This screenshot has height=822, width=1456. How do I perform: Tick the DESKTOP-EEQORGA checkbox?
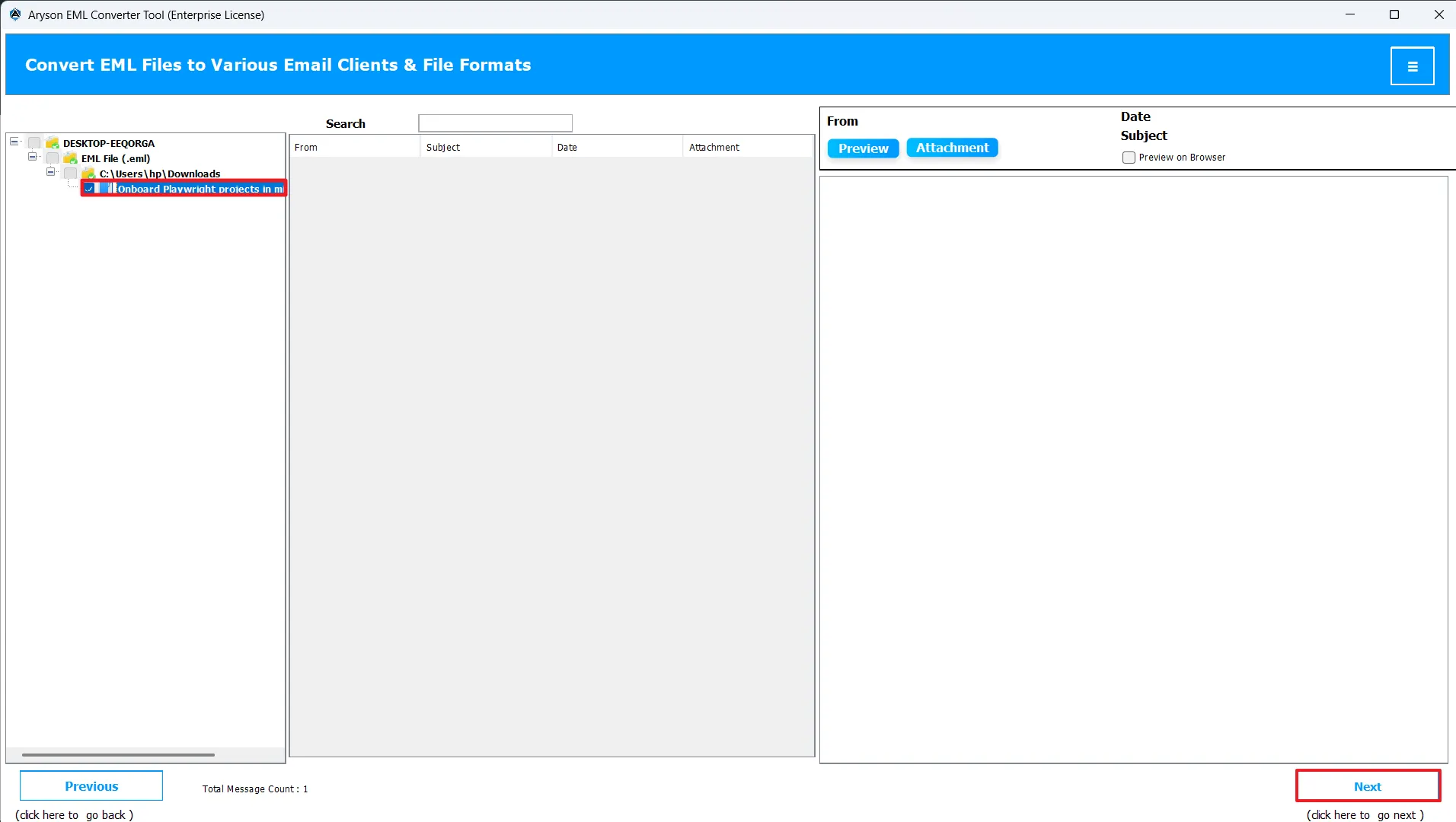point(34,143)
